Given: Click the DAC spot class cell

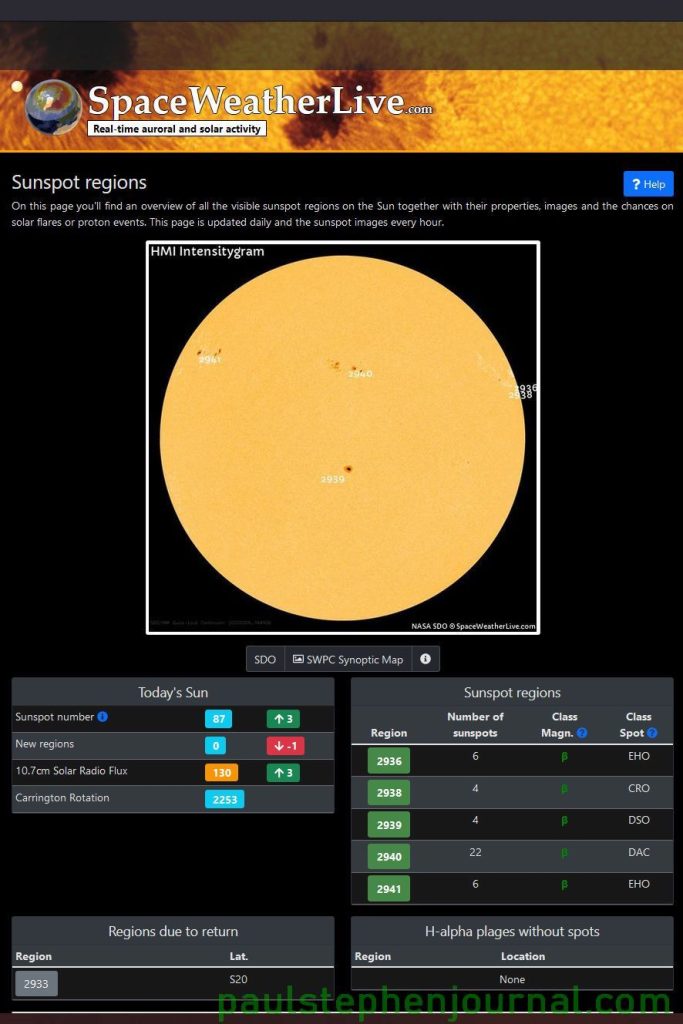Looking at the screenshot, I should click(639, 852).
